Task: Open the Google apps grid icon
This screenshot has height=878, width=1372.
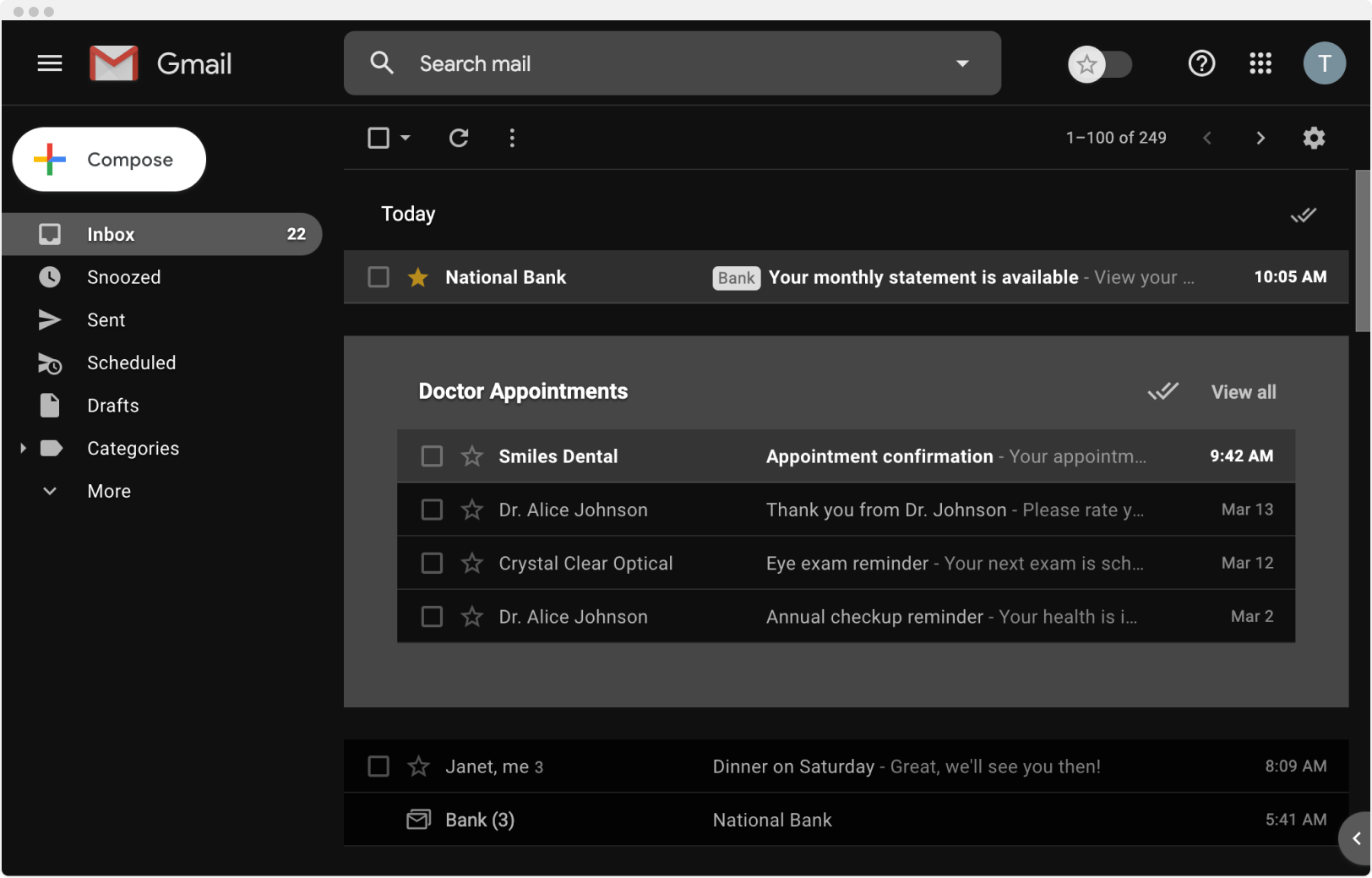Action: pos(1260,63)
